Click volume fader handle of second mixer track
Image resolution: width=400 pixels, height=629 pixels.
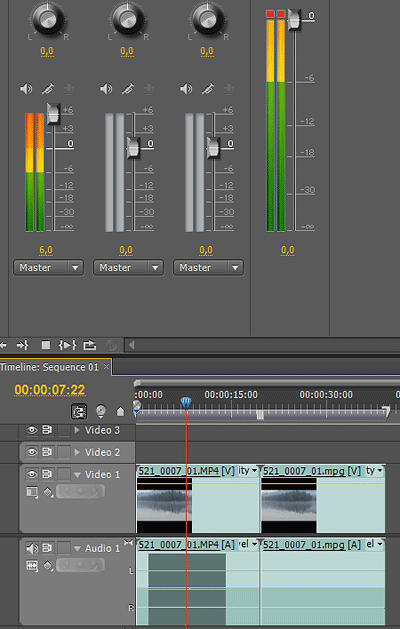(134, 148)
